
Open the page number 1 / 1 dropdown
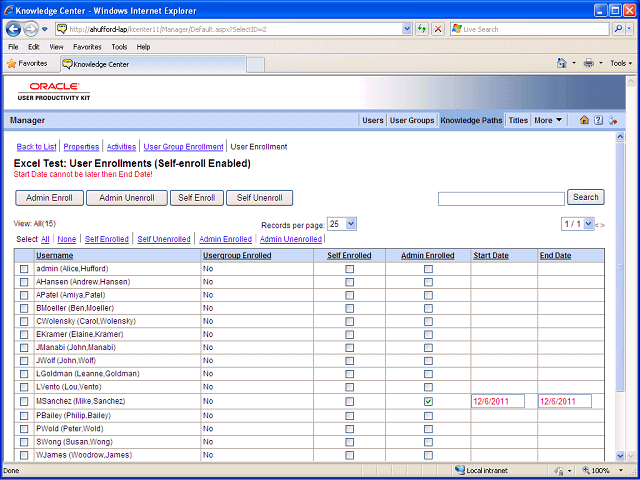577,224
